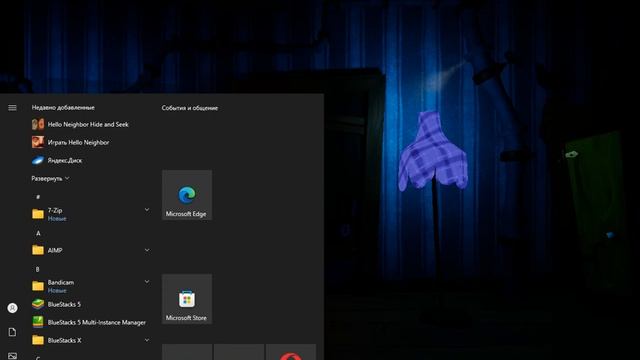Open Documents icon in Start sidebar
This screenshot has width=640, height=360.
(x=12, y=332)
